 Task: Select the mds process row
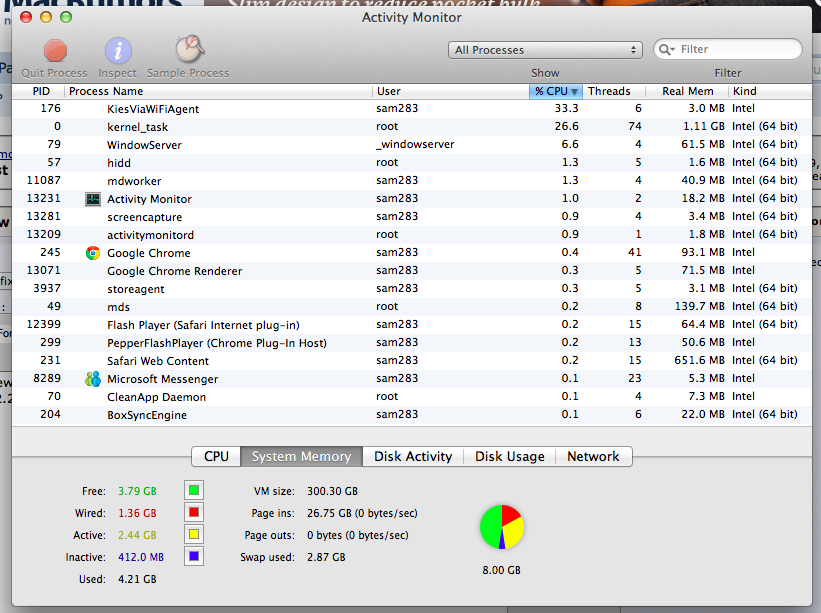coord(412,307)
